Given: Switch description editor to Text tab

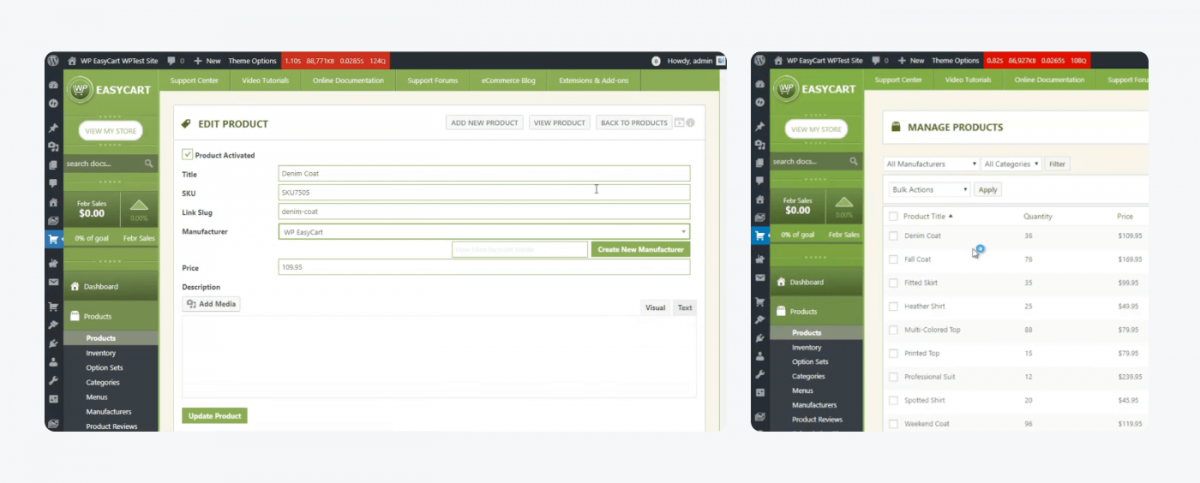Looking at the screenshot, I should point(684,308).
